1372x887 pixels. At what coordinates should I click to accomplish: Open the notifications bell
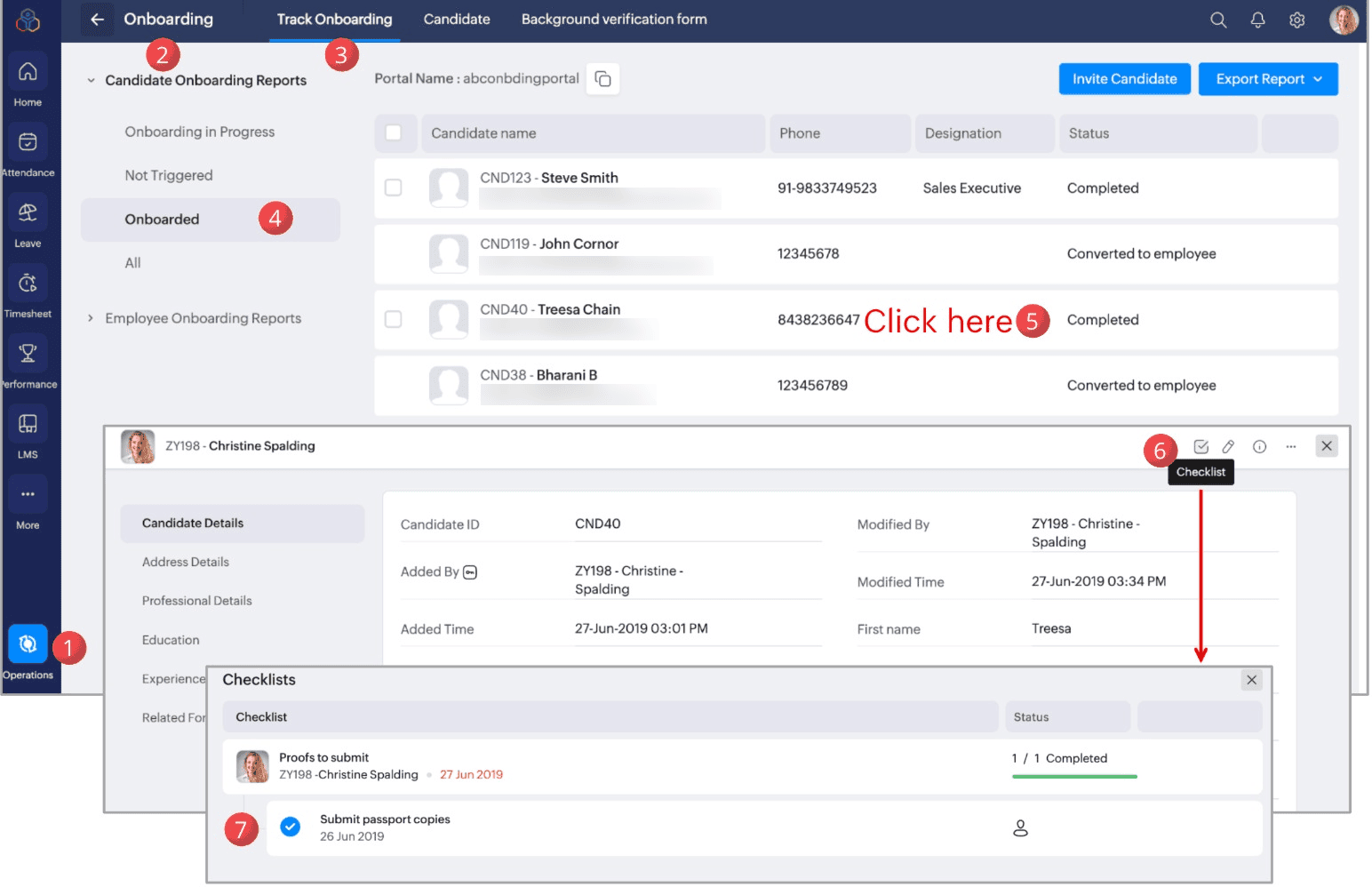pyautogui.click(x=1257, y=20)
